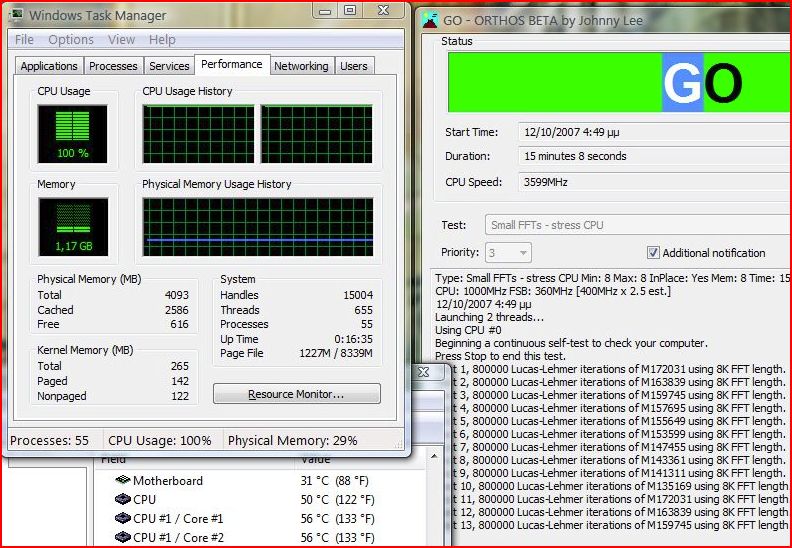Image resolution: width=792 pixels, height=548 pixels.
Task: Click log line for test 13 M159745
Action: coord(620,525)
